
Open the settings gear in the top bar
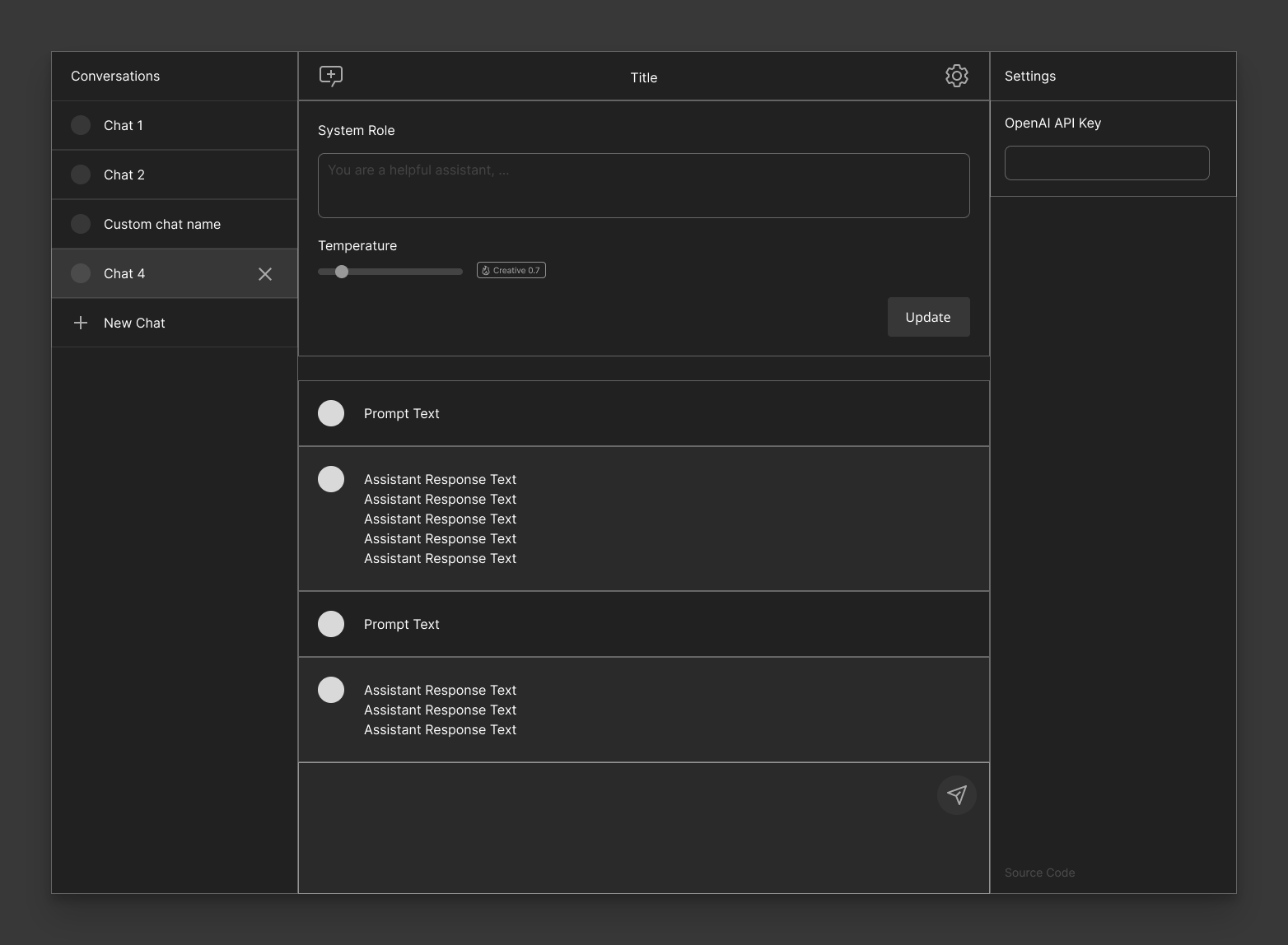point(956,76)
